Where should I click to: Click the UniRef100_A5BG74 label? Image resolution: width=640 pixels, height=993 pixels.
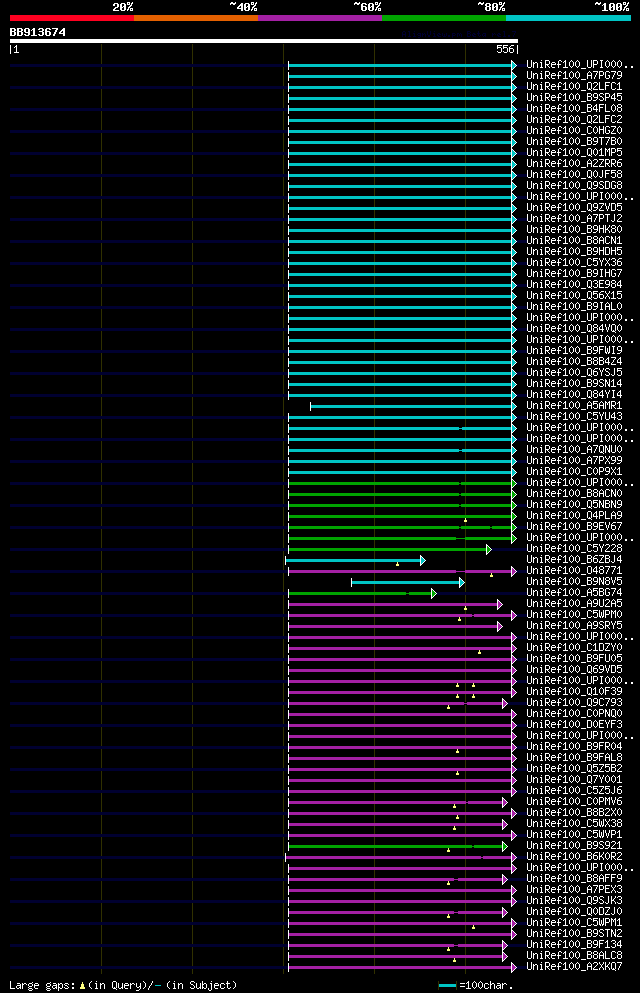(574, 593)
